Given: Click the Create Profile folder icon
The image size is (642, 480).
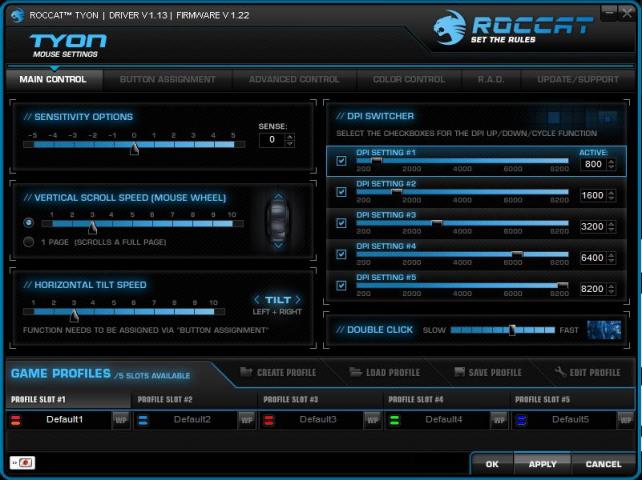Looking at the screenshot, I should [246, 372].
